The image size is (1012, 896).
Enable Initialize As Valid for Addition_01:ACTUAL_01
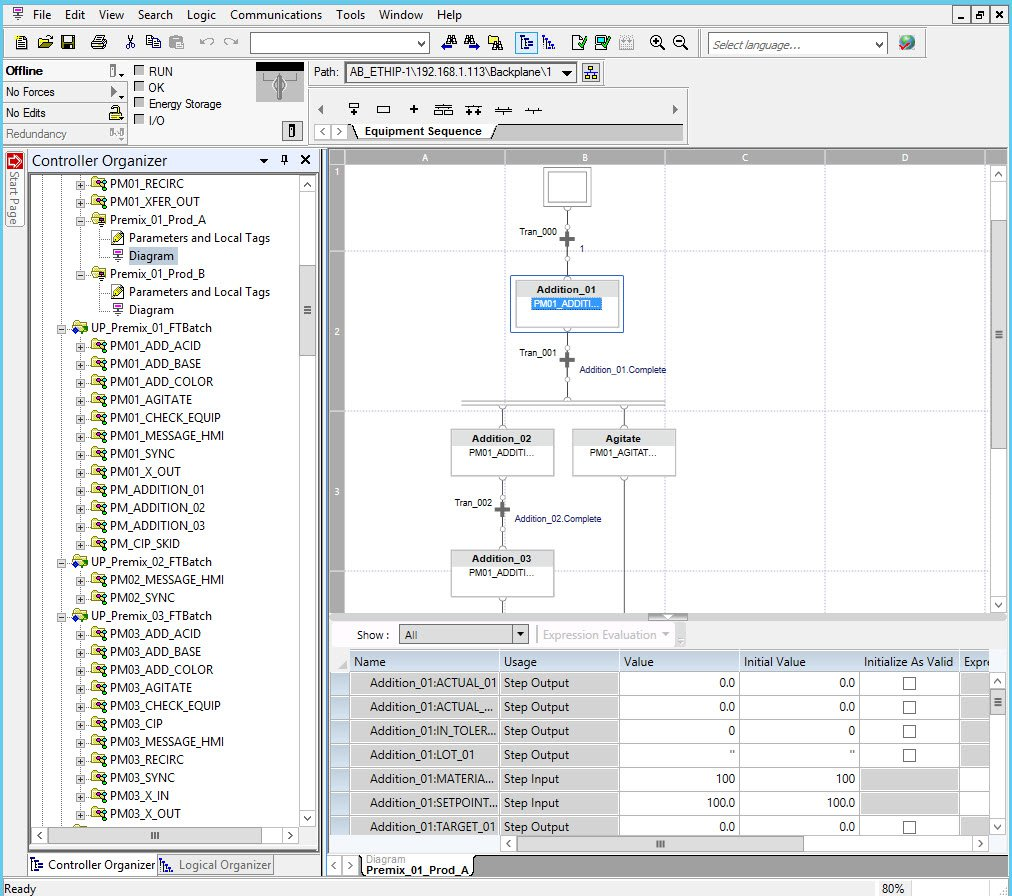[908, 682]
